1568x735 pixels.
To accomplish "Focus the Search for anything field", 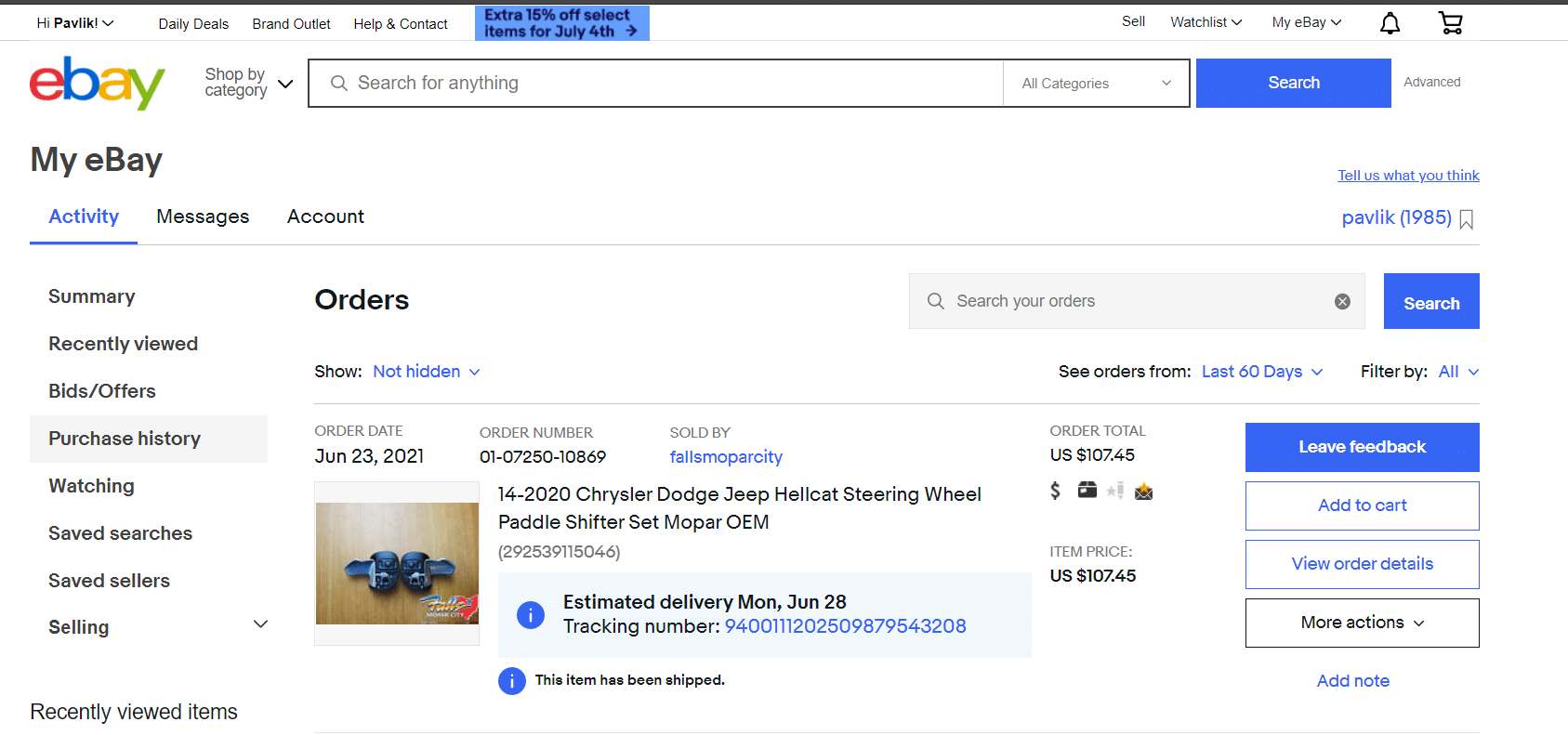I will point(655,84).
